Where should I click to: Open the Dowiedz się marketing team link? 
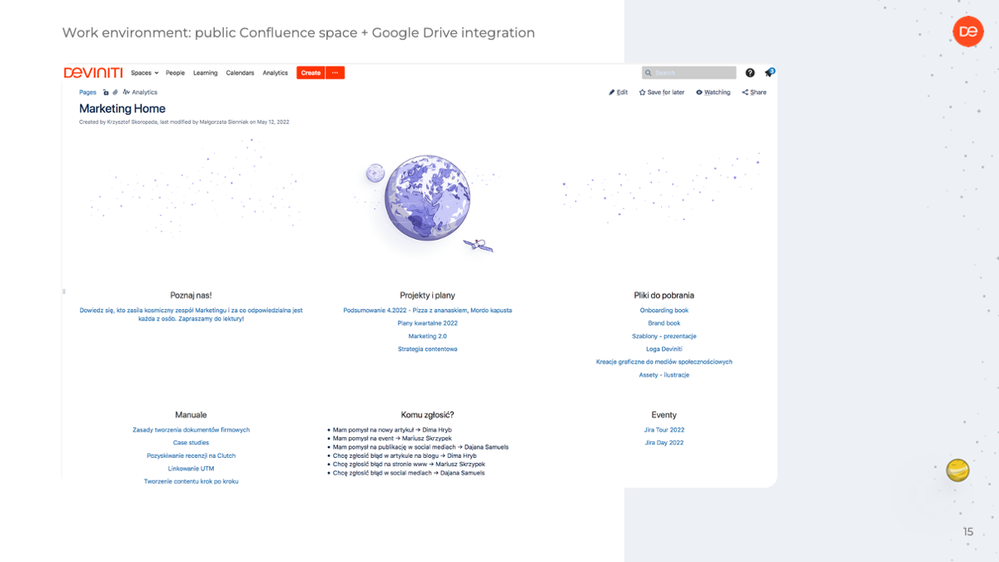pos(191,315)
